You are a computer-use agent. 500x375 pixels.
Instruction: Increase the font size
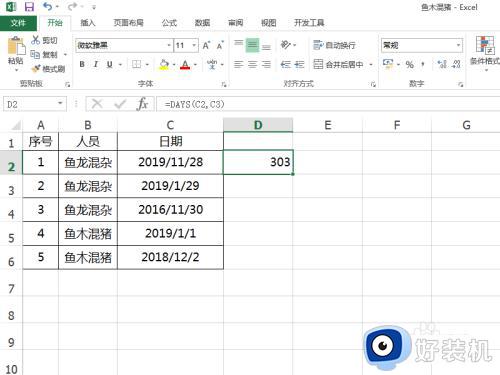coord(206,45)
